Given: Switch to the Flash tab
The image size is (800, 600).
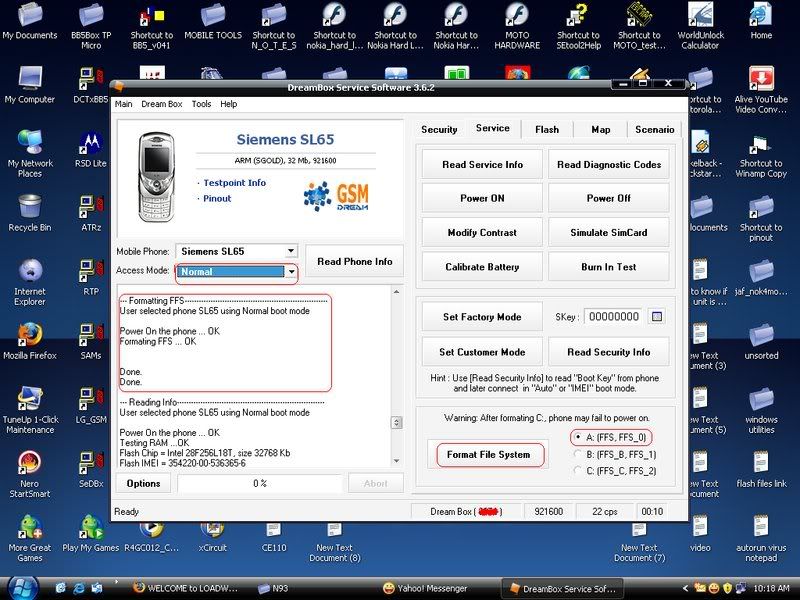Looking at the screenshot, I should (x=547, y=130).
